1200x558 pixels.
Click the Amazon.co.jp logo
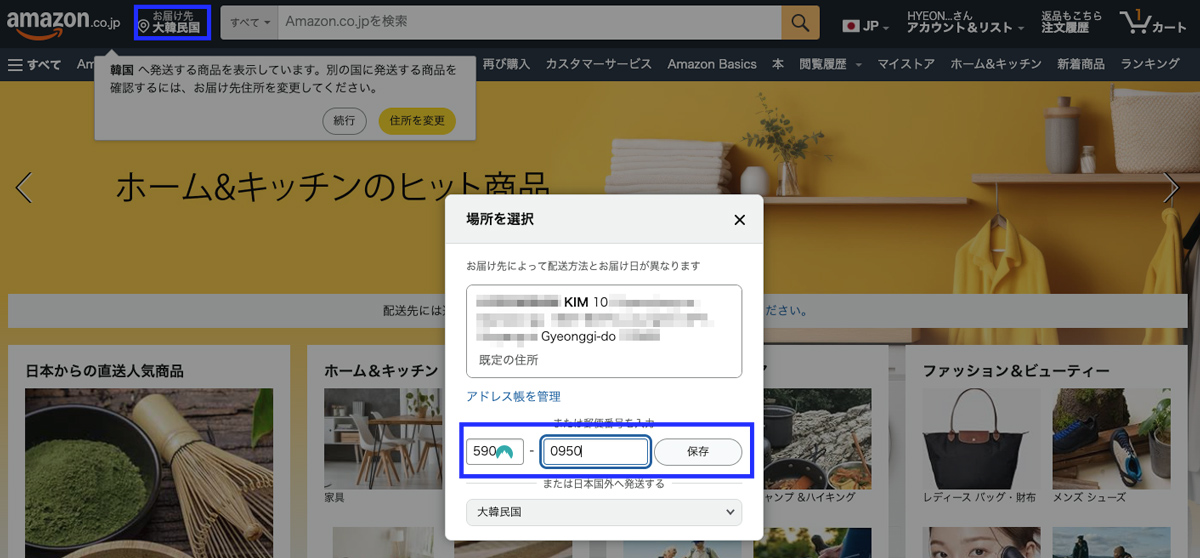click(x=63, y=22)
